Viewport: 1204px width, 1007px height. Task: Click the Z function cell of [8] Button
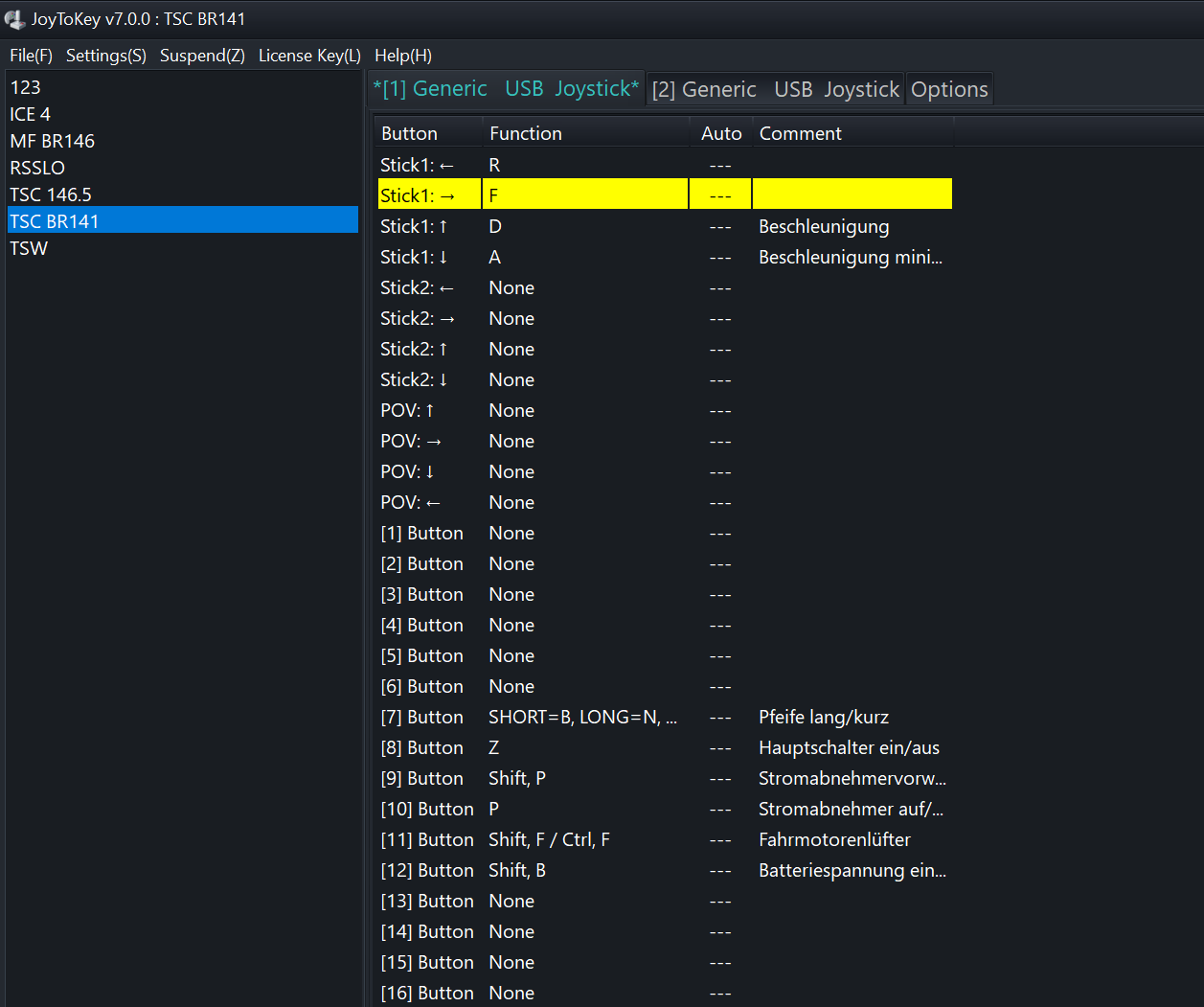tap(494, 747)
